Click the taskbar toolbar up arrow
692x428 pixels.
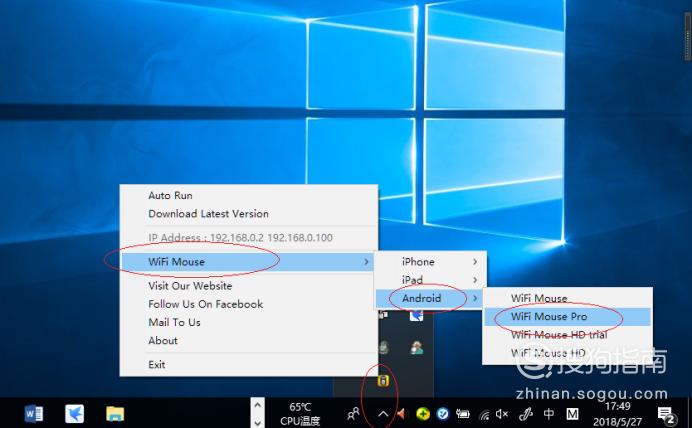point(258,404)
